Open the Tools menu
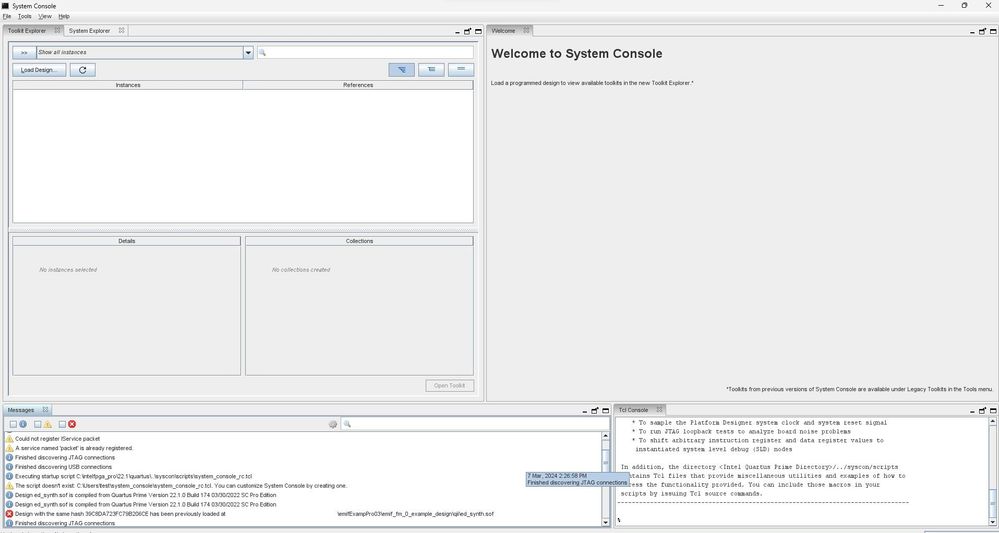Screen dimensions: 999x533 tap(25, 16)
